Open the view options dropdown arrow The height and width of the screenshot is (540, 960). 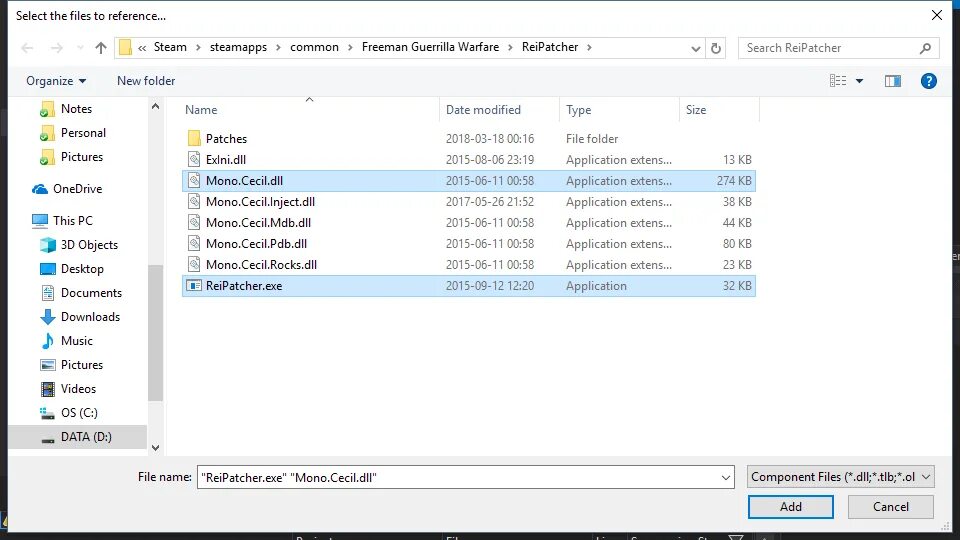pyautogui.click(x=860, y=81)
